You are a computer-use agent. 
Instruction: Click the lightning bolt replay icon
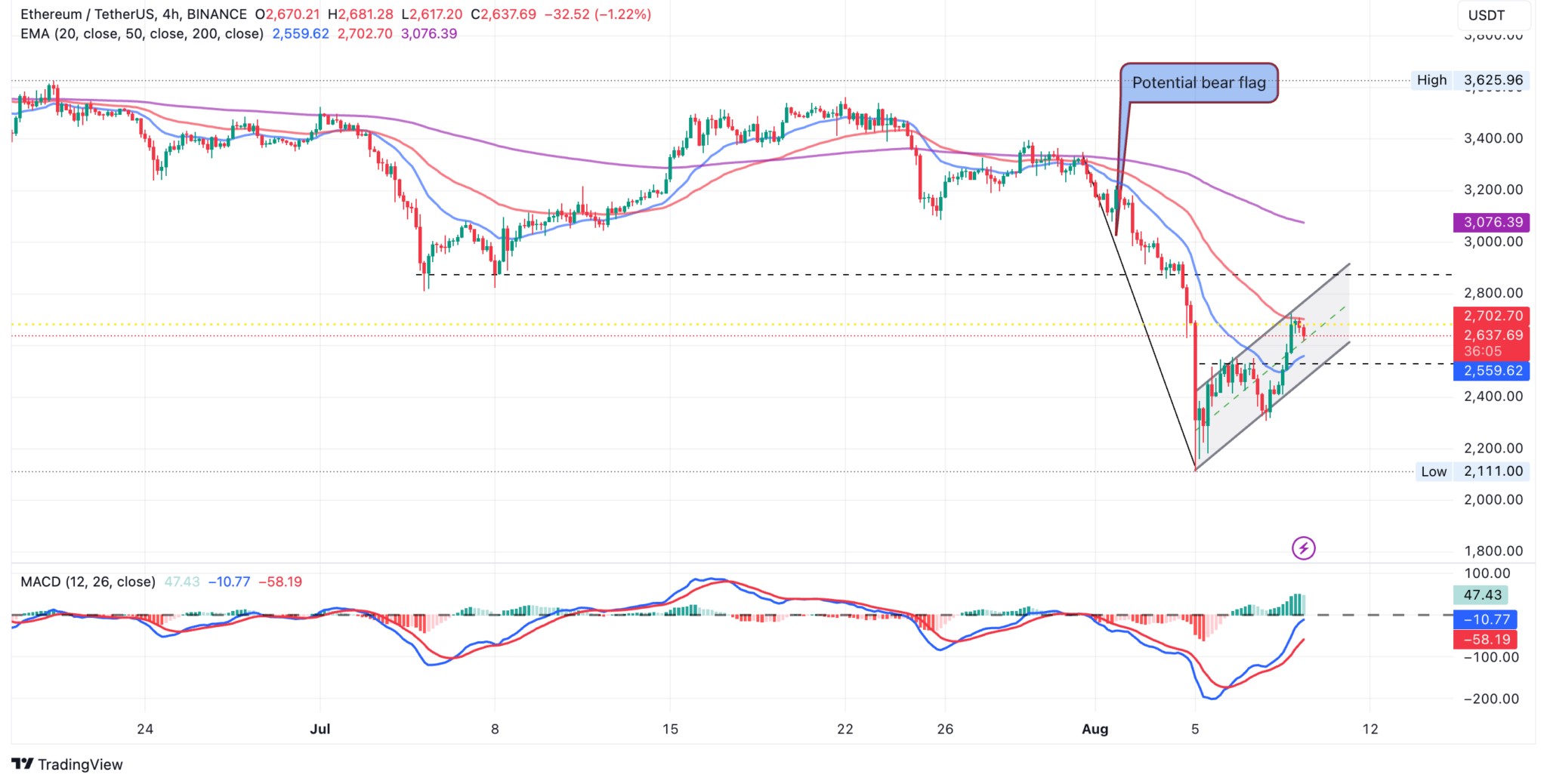pos(1303,548)
